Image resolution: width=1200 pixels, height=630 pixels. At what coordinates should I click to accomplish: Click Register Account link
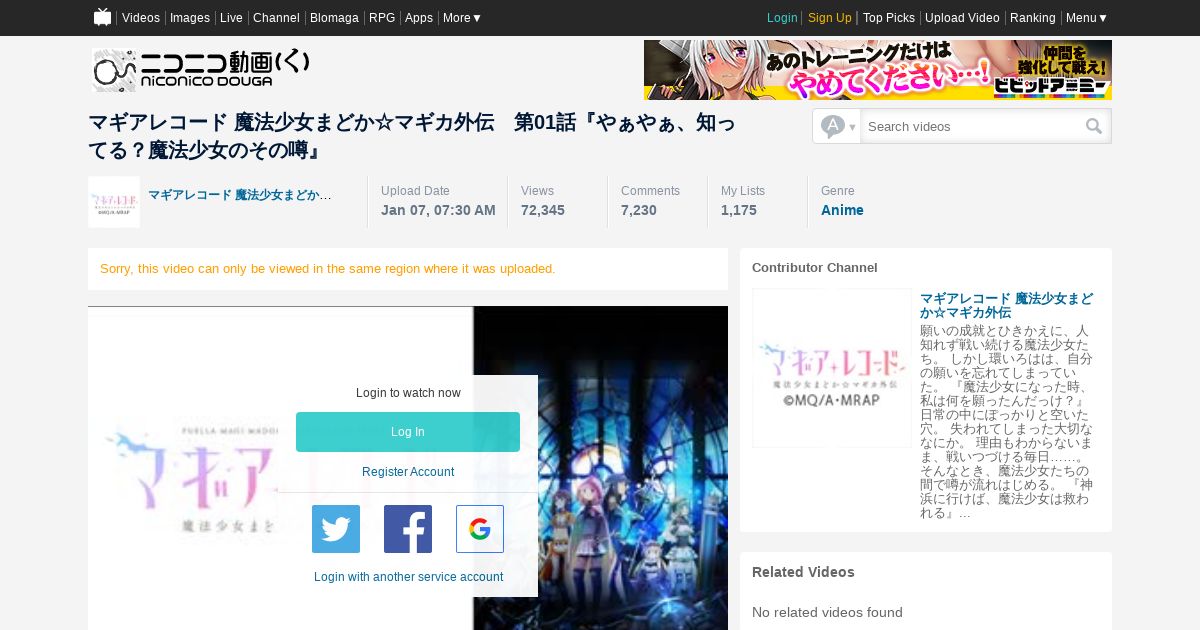[408, 472]
